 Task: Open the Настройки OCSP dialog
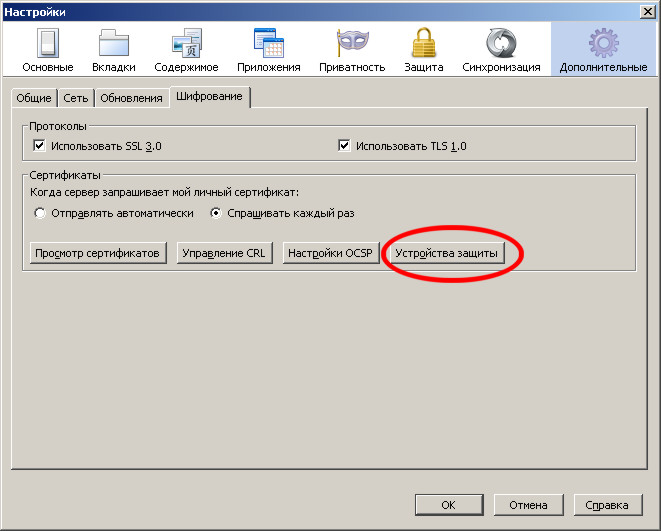pos(330,253)
